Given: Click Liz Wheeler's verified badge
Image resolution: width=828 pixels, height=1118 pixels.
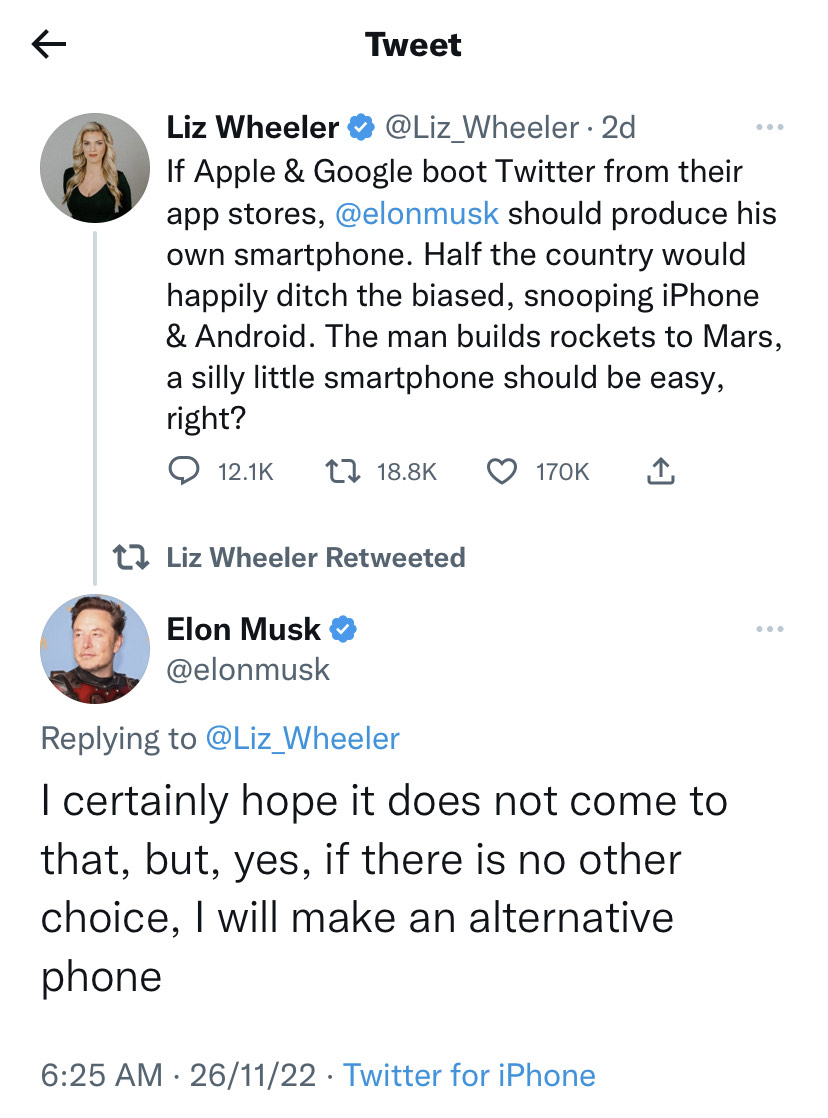Looking at the screenshot, I should pyautogui.click(x=361, y=127).
